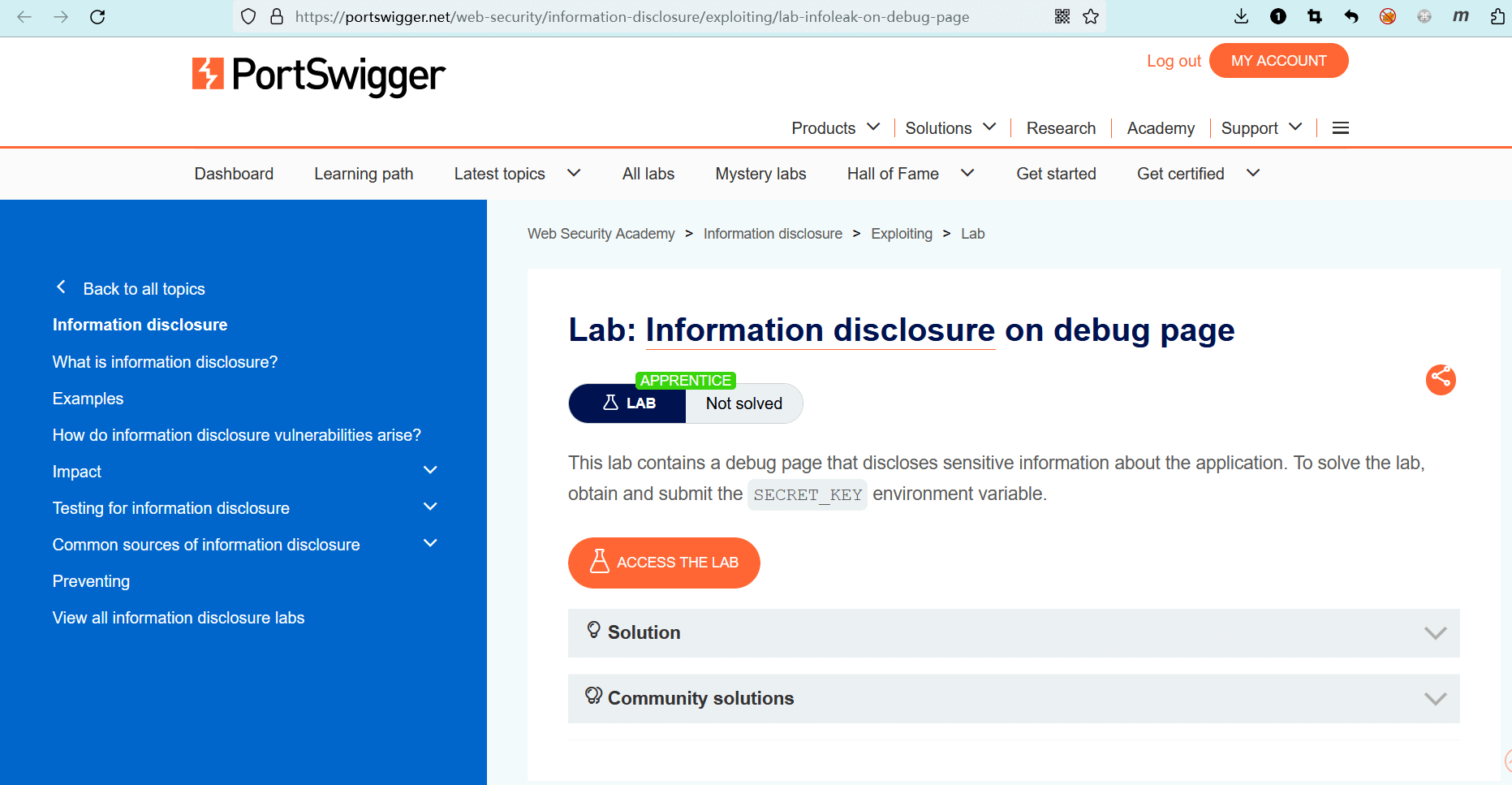Bookmark page with star icon
The height and width of the screenshot is (785, 1512).
click(1091, 17)
